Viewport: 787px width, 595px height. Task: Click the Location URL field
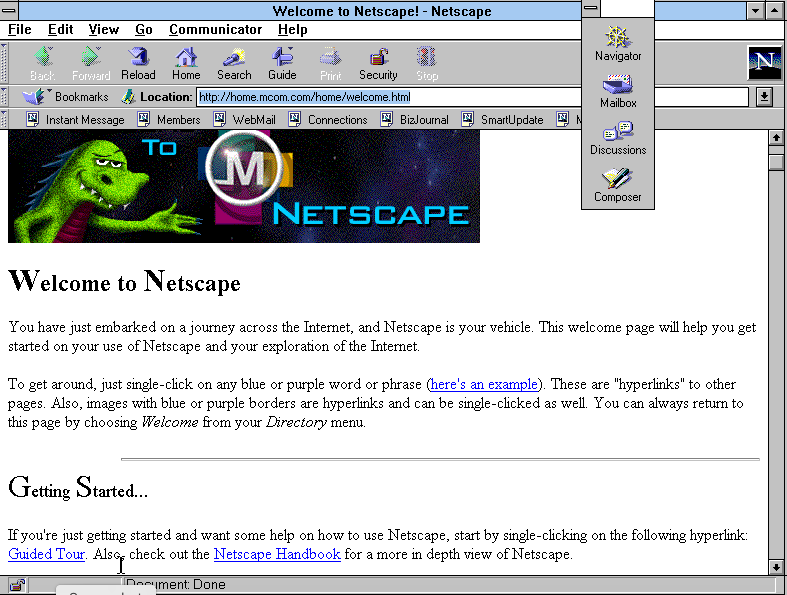472,96
